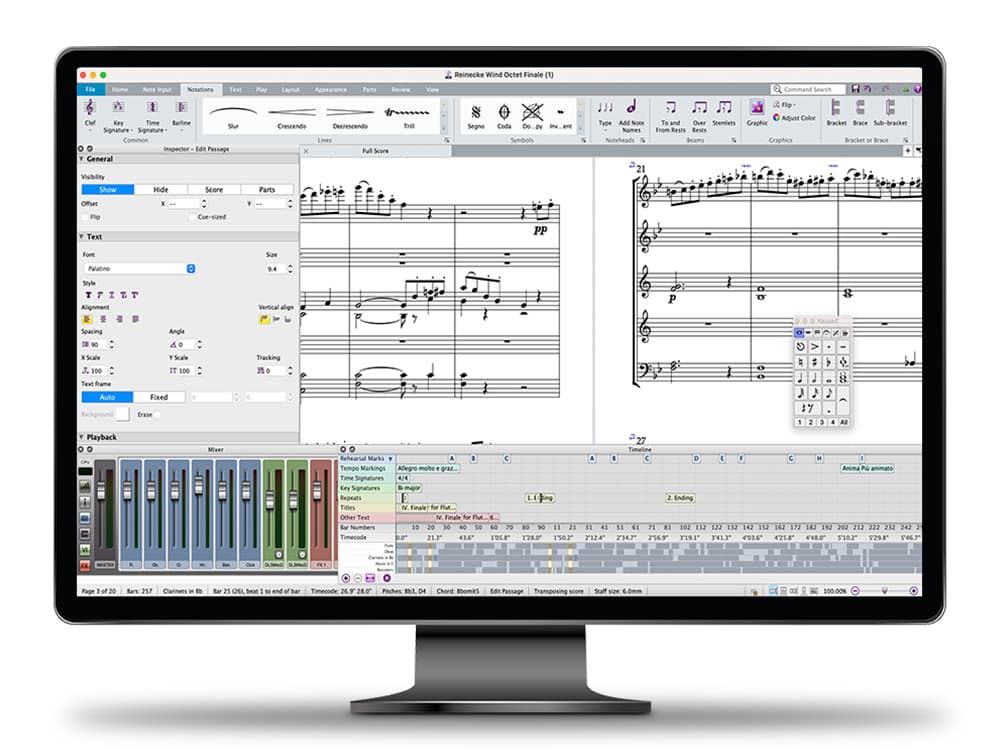Set Text frame to Fixed
The height and width of the screenshot is (750, 1000).
[x=159, y=397]
